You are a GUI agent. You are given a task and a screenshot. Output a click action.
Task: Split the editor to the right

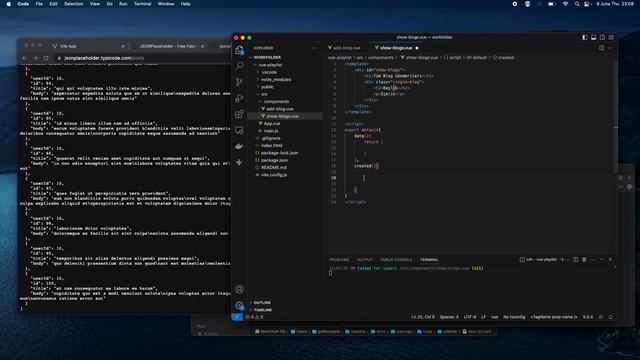pos(602,48)
